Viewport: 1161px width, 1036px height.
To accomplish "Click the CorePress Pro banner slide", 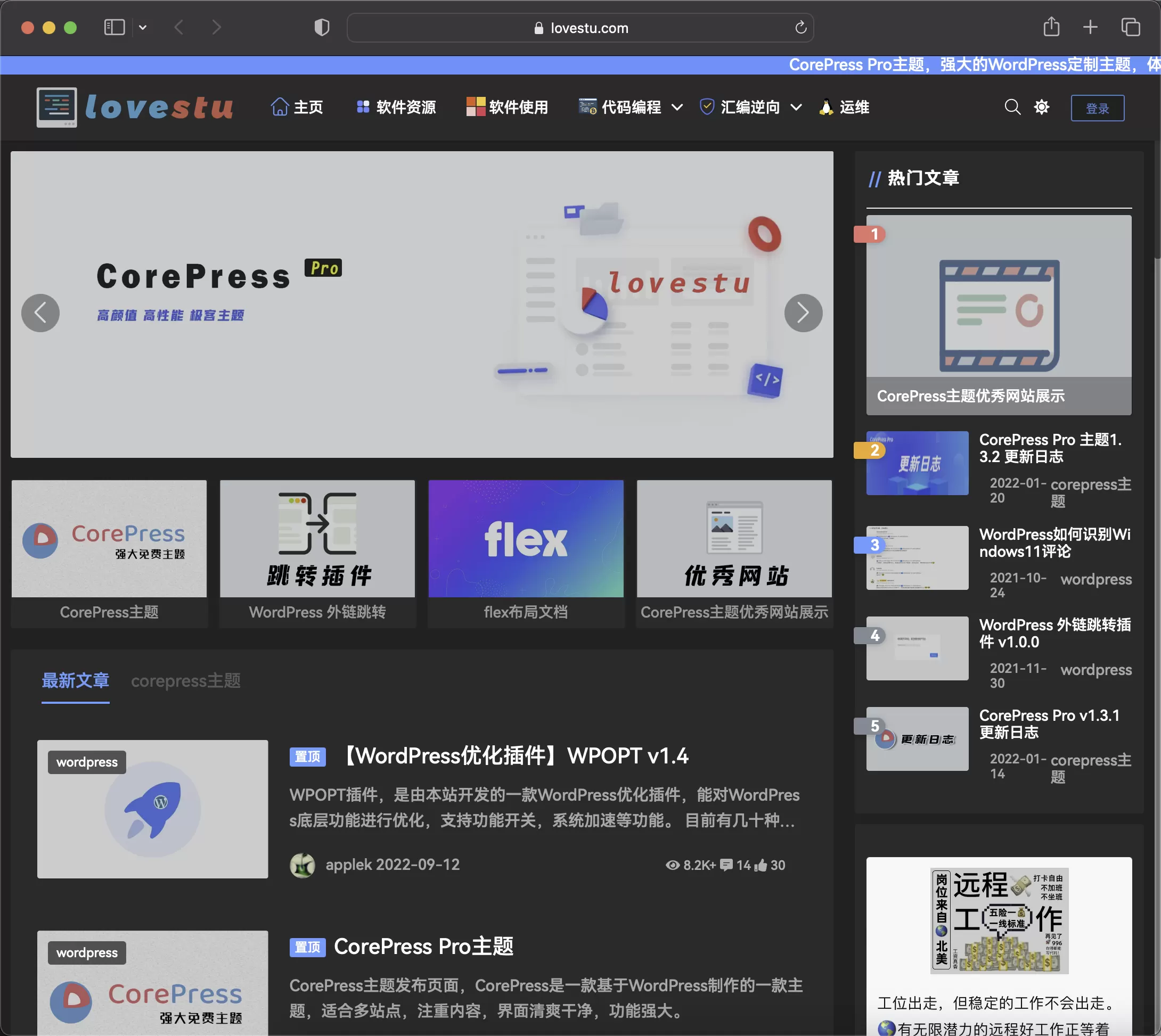I will click(421, 304).
